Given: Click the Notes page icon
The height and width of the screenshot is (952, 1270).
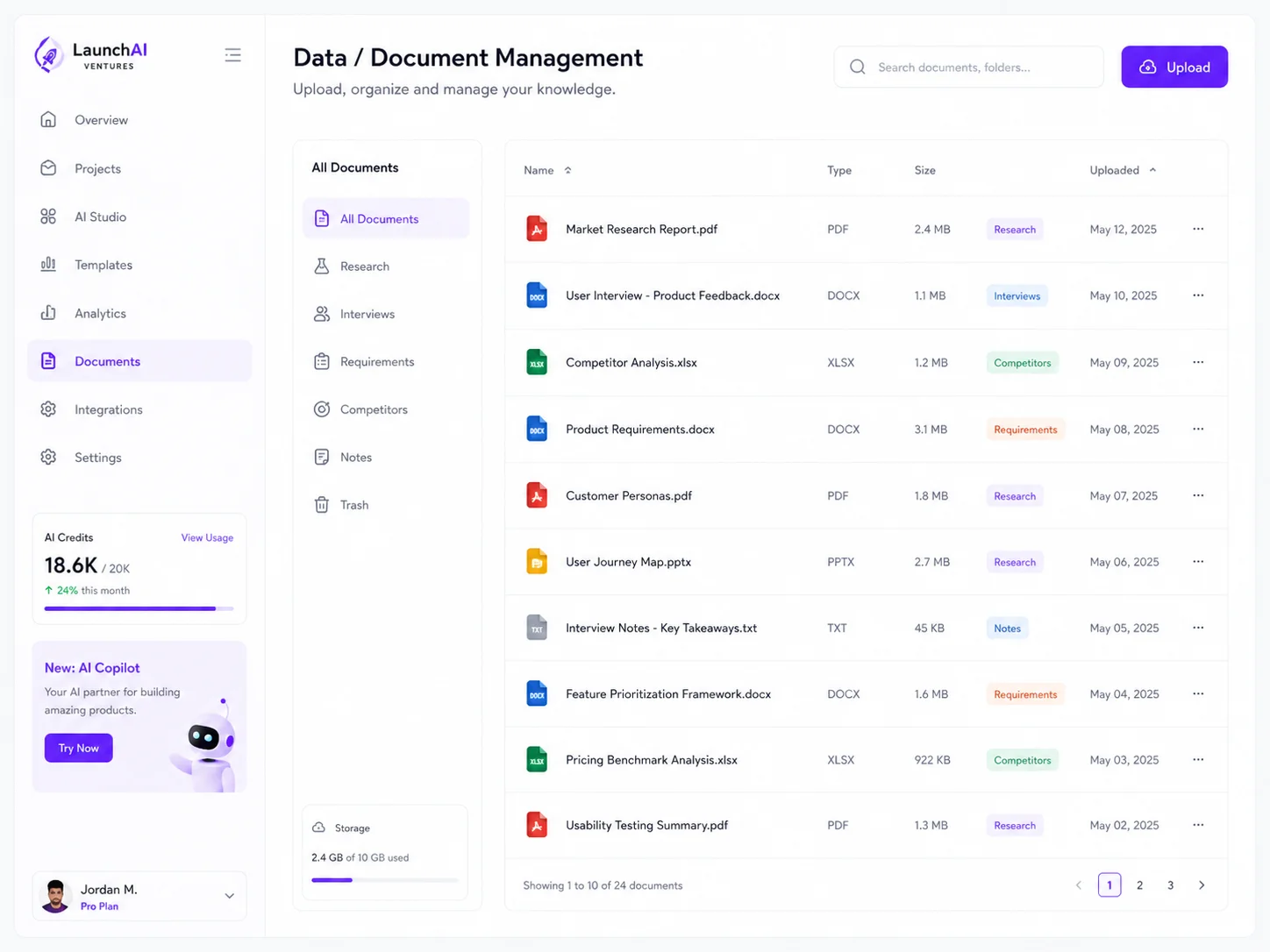Looking at the screenshot, I should tap(322, 457).
